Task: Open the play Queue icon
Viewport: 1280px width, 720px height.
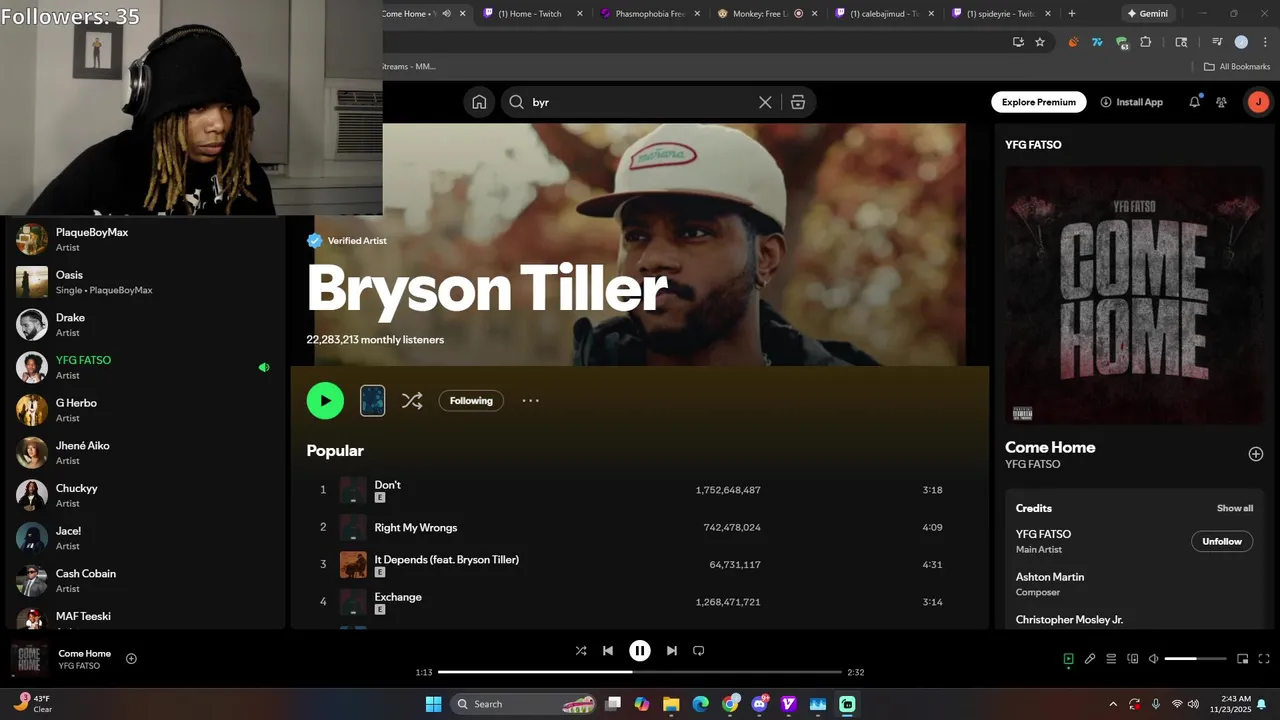Action: tap(1111, 659)
